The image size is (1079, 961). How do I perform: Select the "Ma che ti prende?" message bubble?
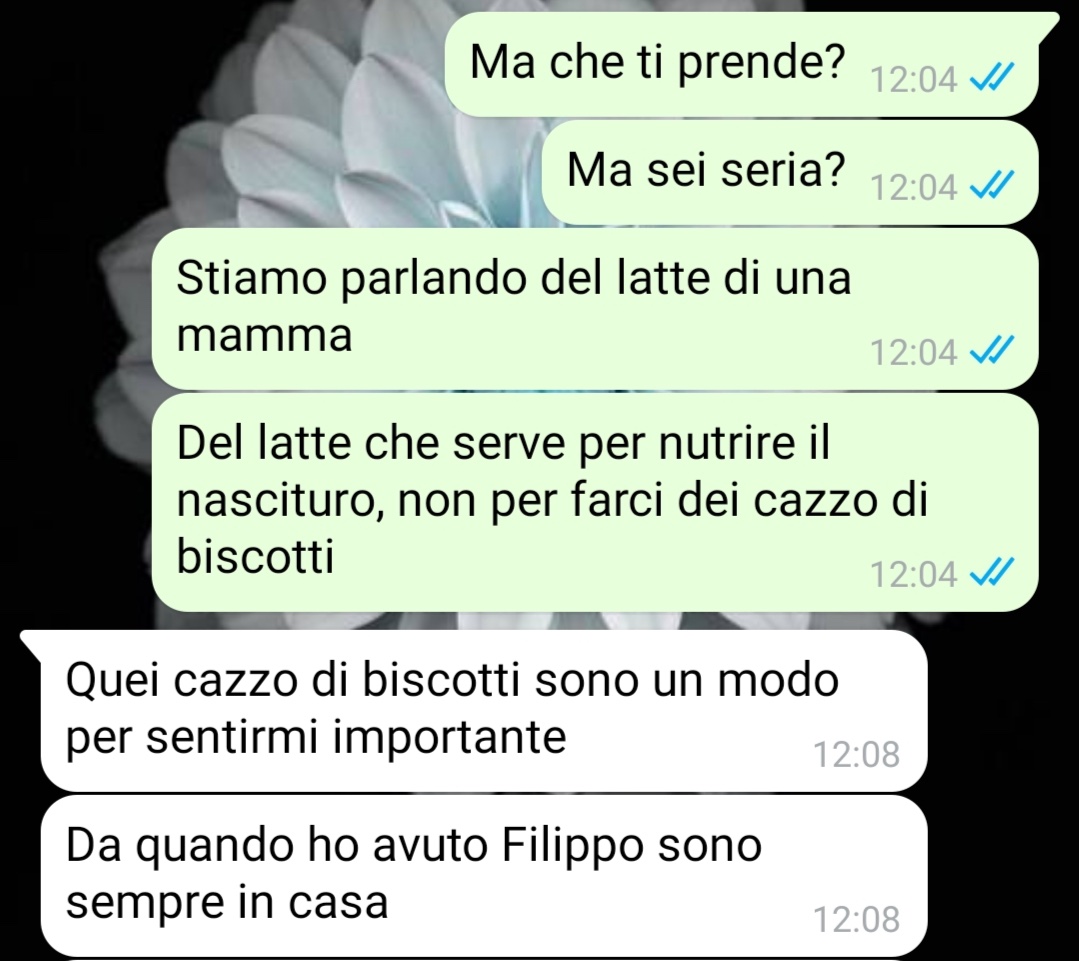coord(742,64)
